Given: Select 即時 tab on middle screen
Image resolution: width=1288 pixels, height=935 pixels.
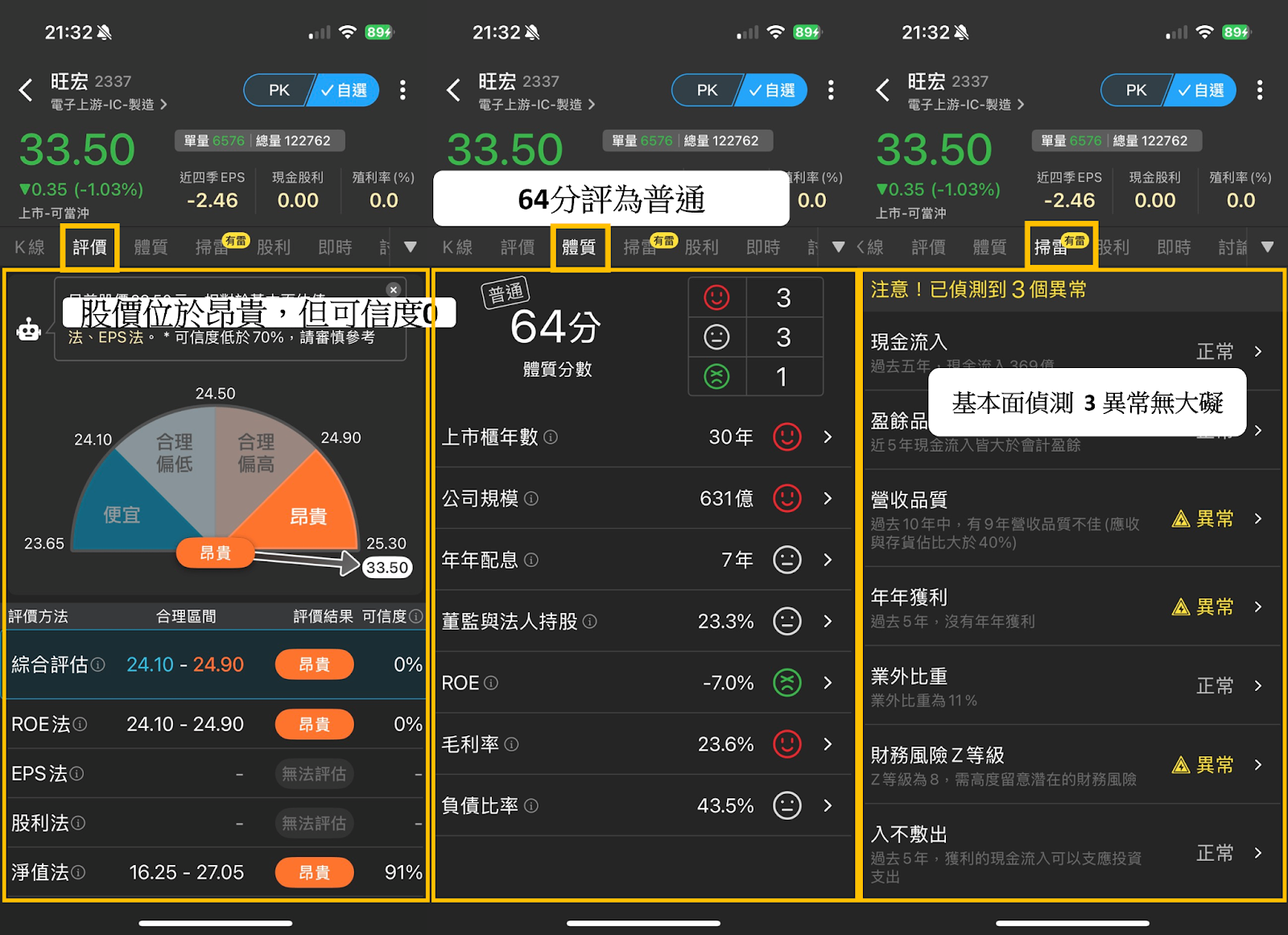Looking at the screenshot, I should [763, 247].
